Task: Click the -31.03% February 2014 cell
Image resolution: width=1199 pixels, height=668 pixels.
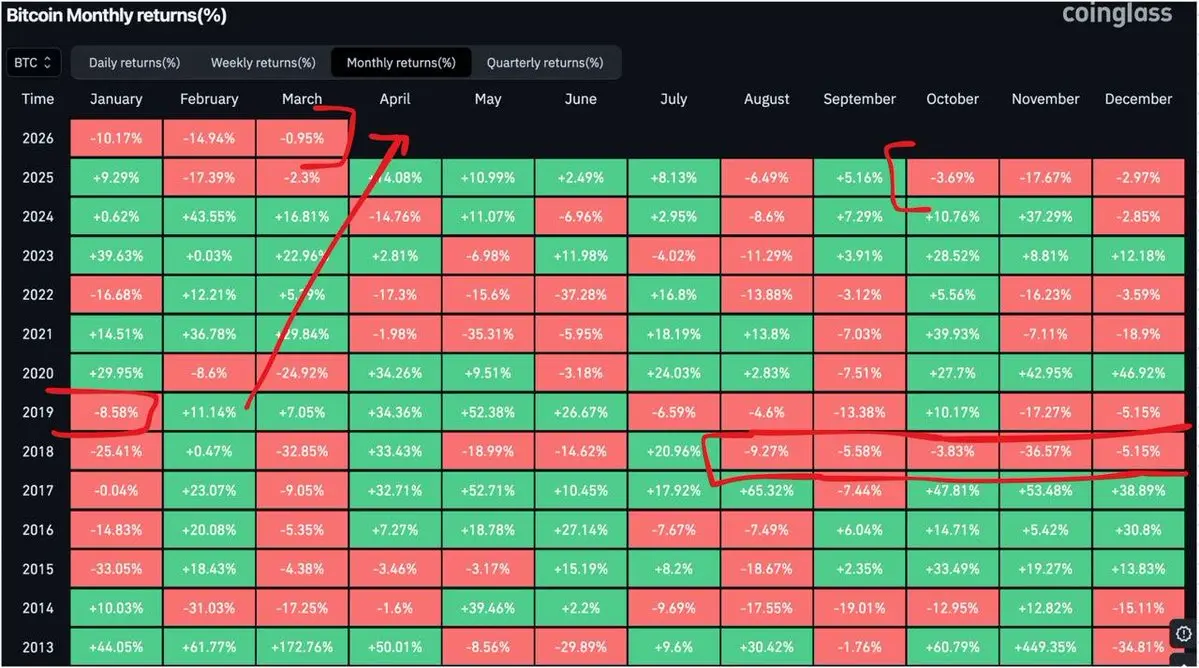Action: pyautogui.click(x=209, y=608)
